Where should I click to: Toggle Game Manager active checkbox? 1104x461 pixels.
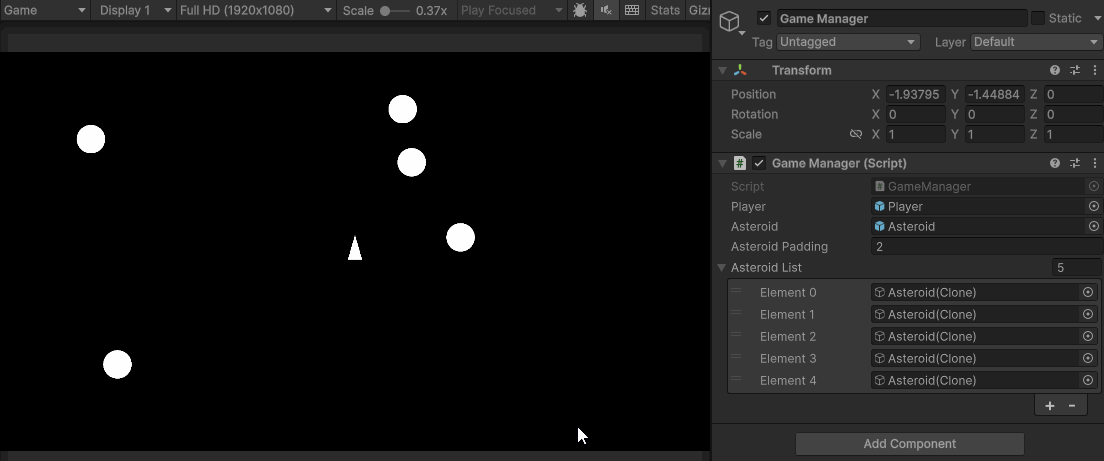coord(764,18)
